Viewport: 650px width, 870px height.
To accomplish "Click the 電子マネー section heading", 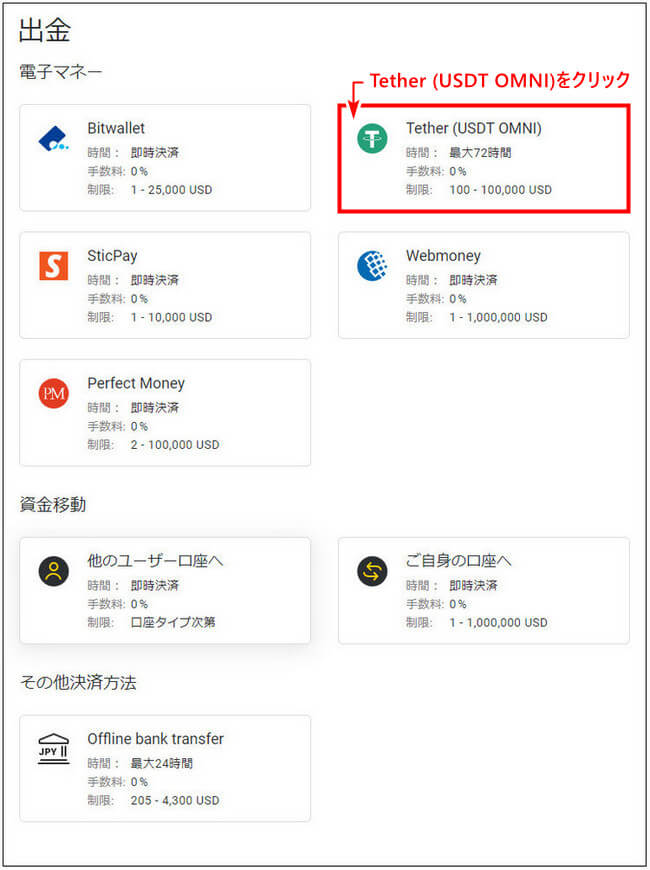I will point(61,72).
